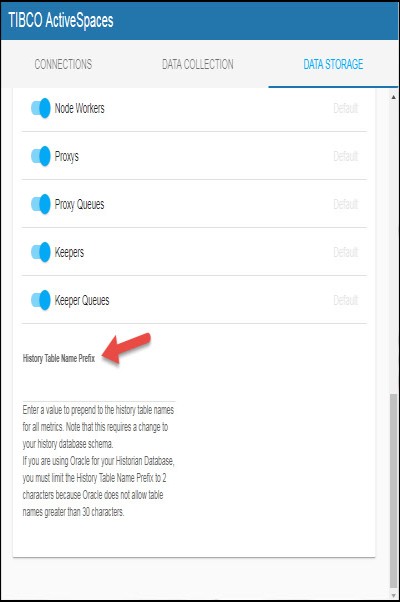Click Default beside Node Workers
Screen dimensions: 400x602
[345, 109]
